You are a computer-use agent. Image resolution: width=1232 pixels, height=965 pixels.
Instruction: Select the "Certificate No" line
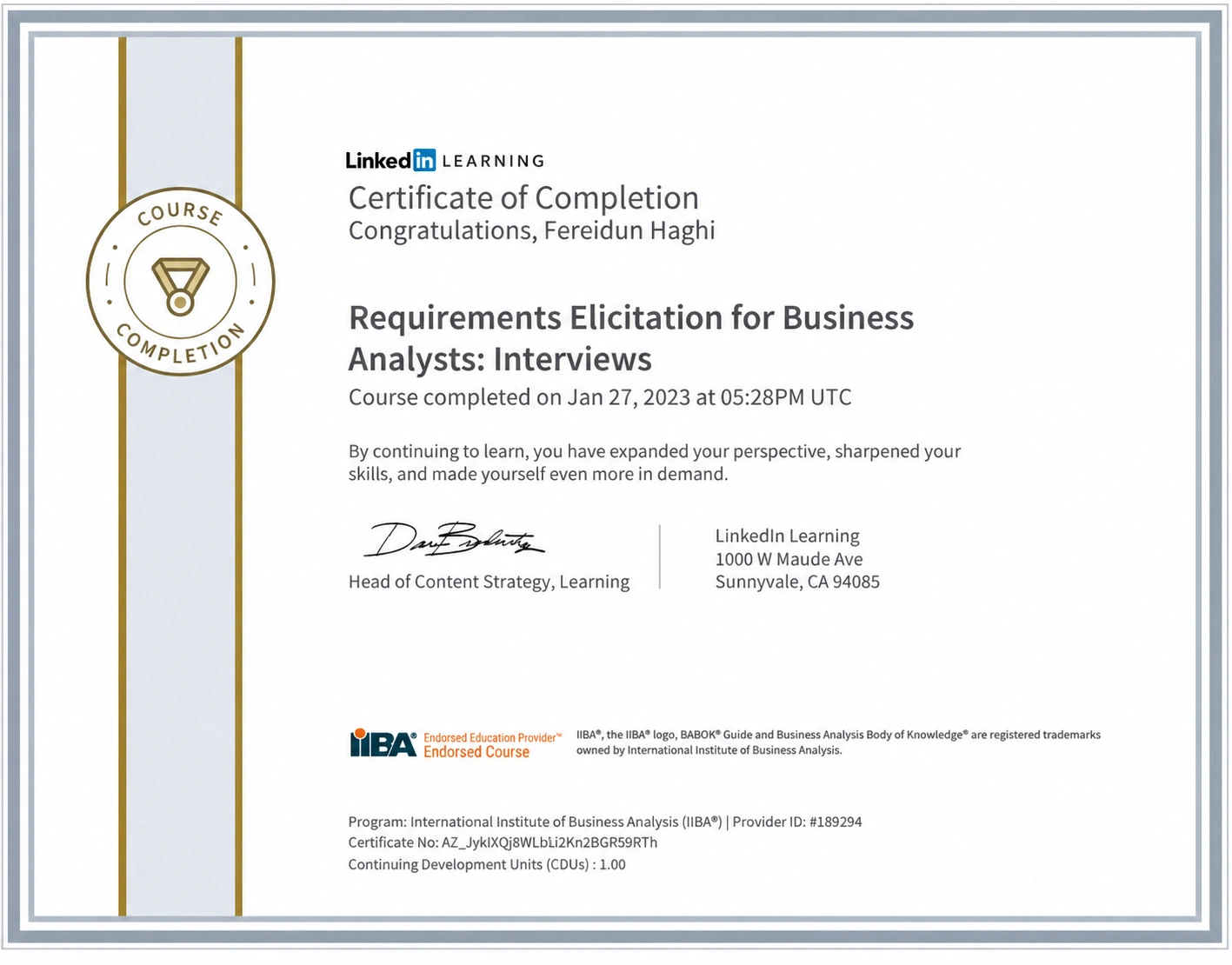503,842
